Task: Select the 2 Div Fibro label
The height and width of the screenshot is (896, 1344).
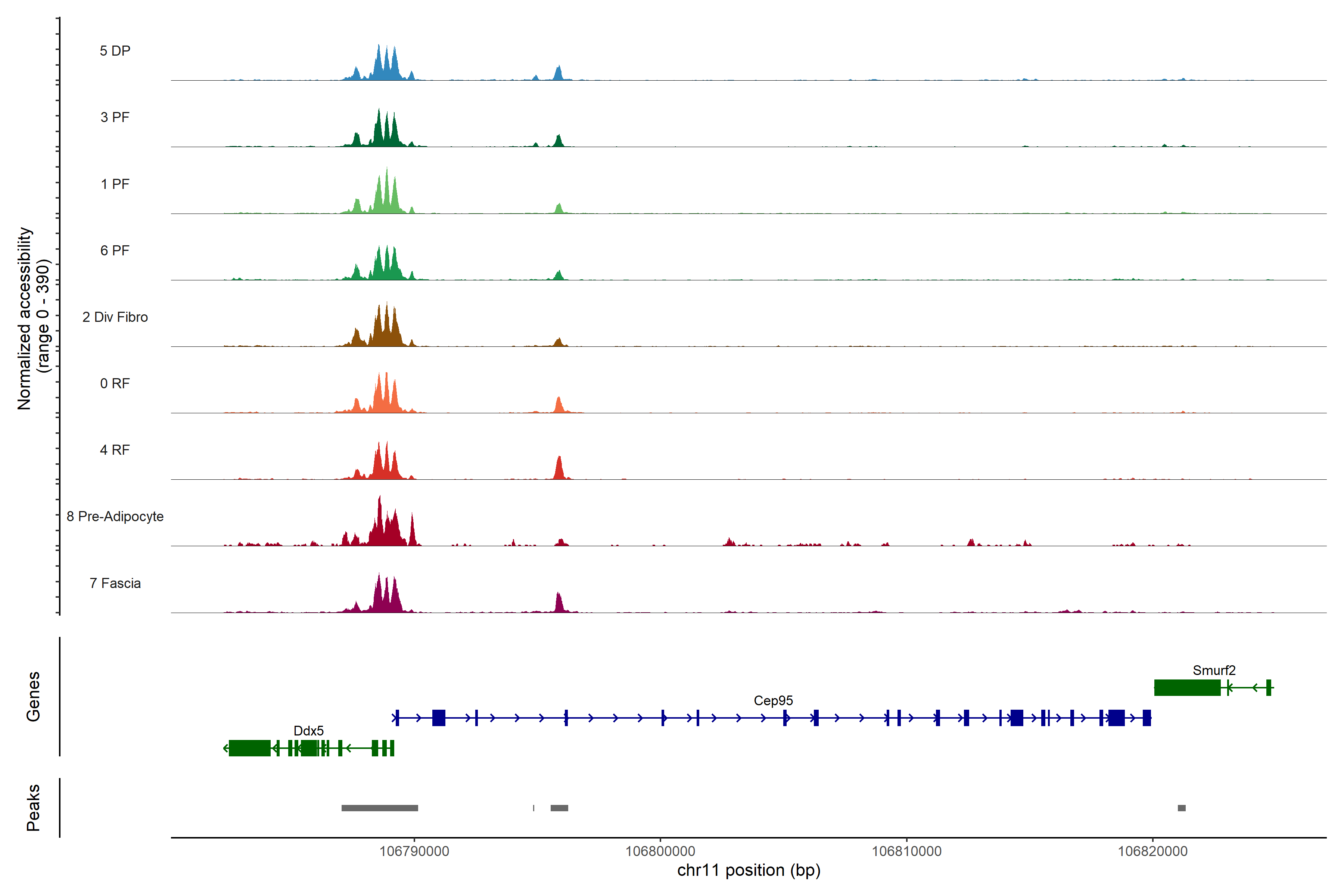Action: 115,317
